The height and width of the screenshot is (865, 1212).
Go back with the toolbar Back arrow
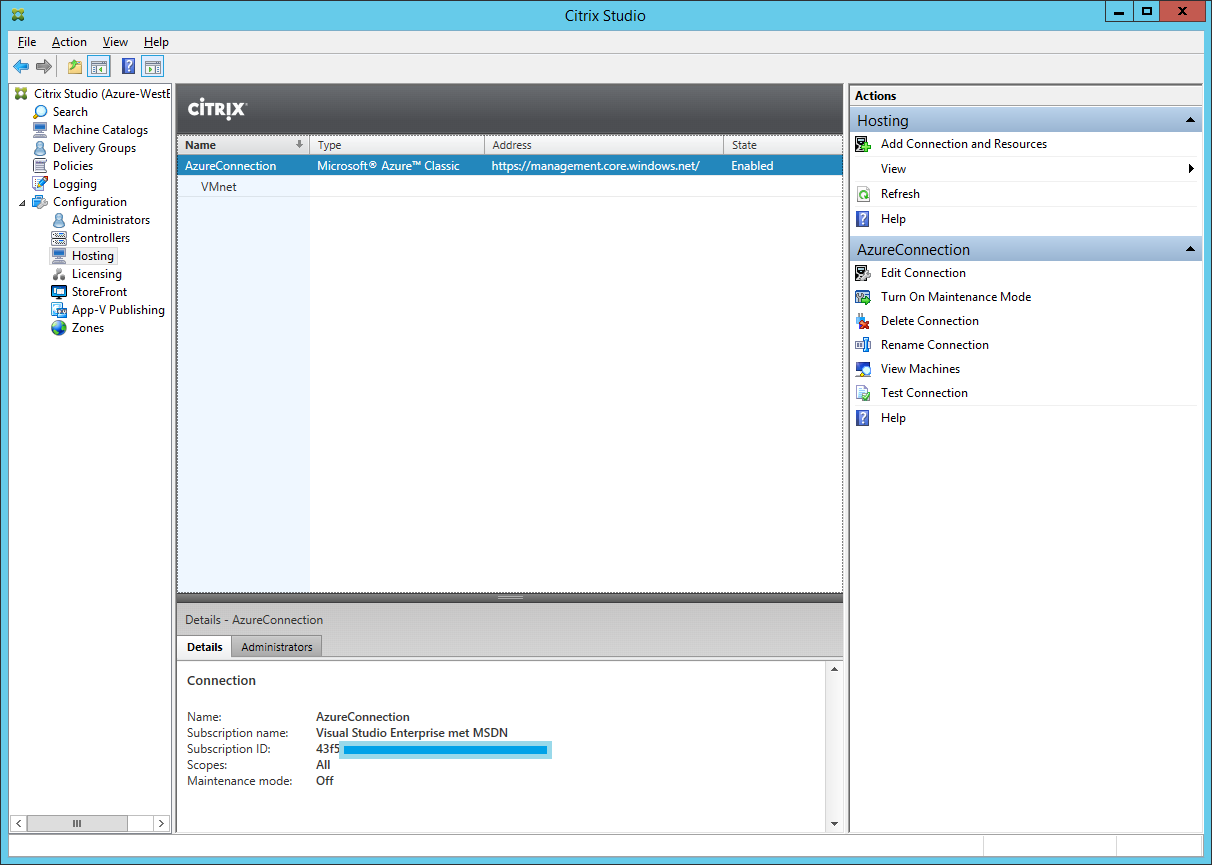[21, 67]
